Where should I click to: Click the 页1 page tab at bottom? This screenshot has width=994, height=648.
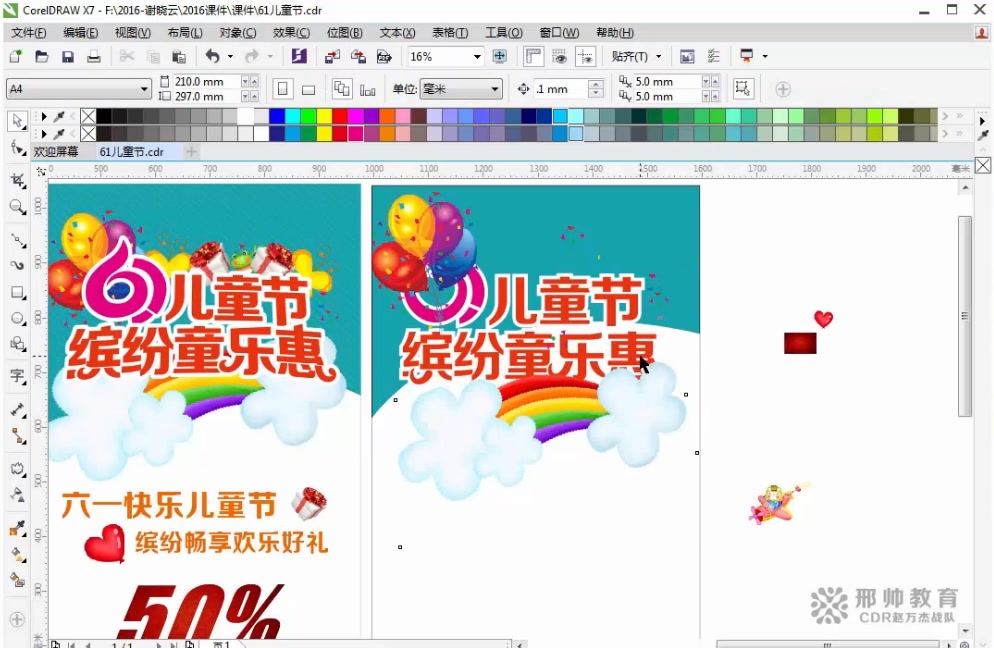click(222, 645)
